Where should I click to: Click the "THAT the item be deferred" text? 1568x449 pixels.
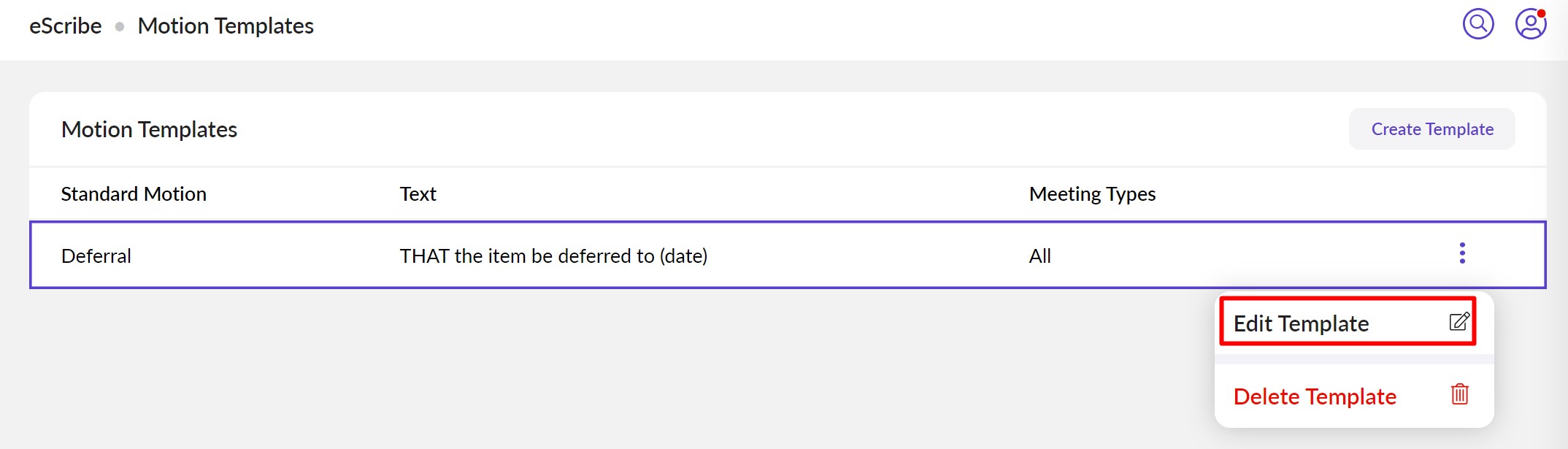[x=553, y=256]
